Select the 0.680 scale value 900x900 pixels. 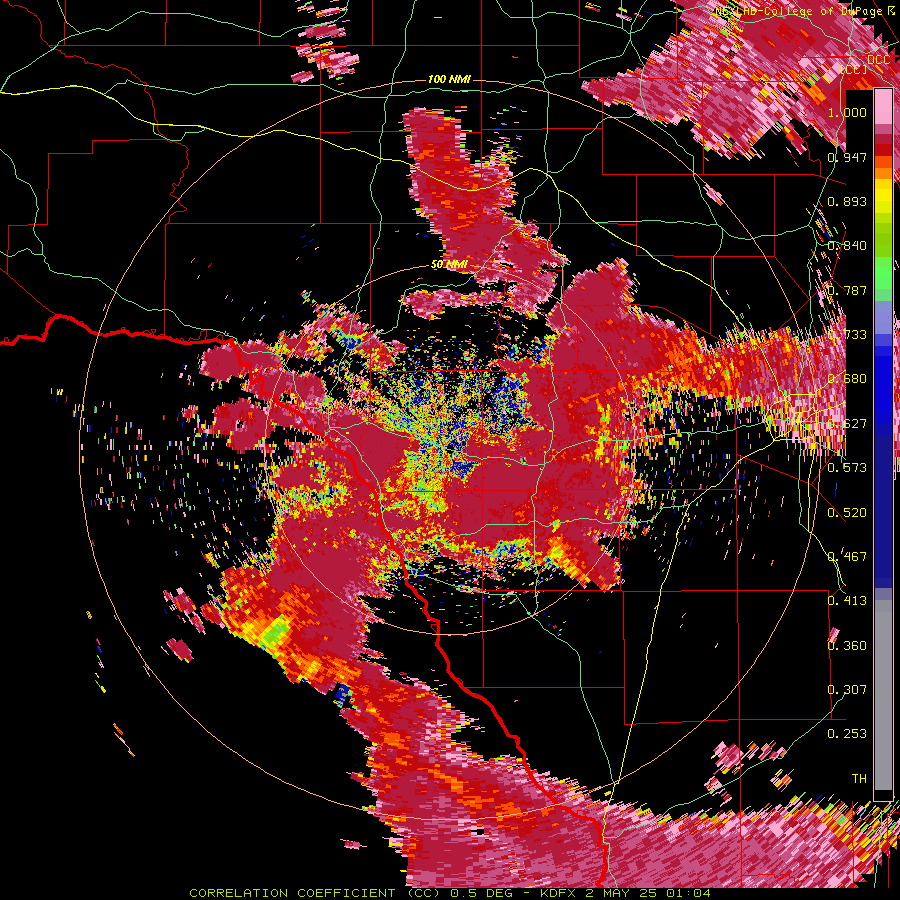click(847, 378)
